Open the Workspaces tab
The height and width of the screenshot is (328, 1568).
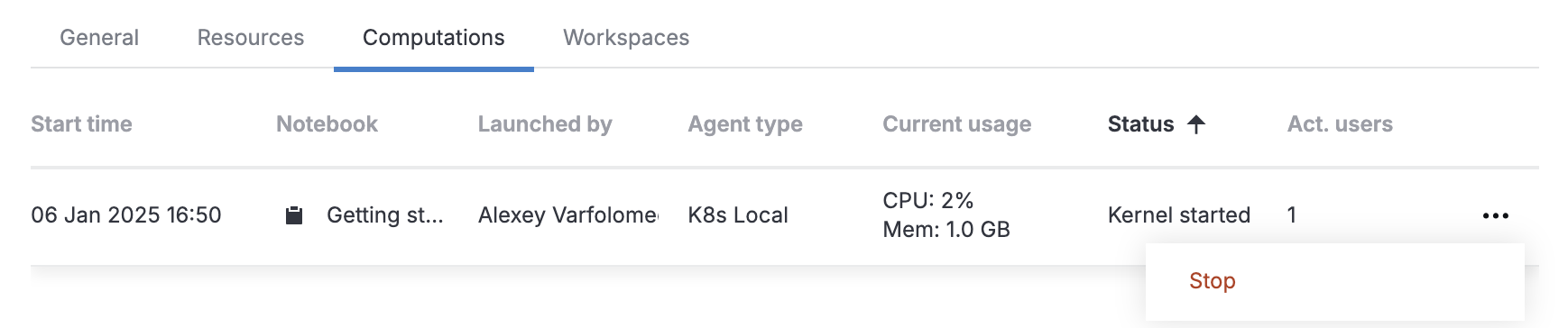pyautogui.click(x=626, y=38)
